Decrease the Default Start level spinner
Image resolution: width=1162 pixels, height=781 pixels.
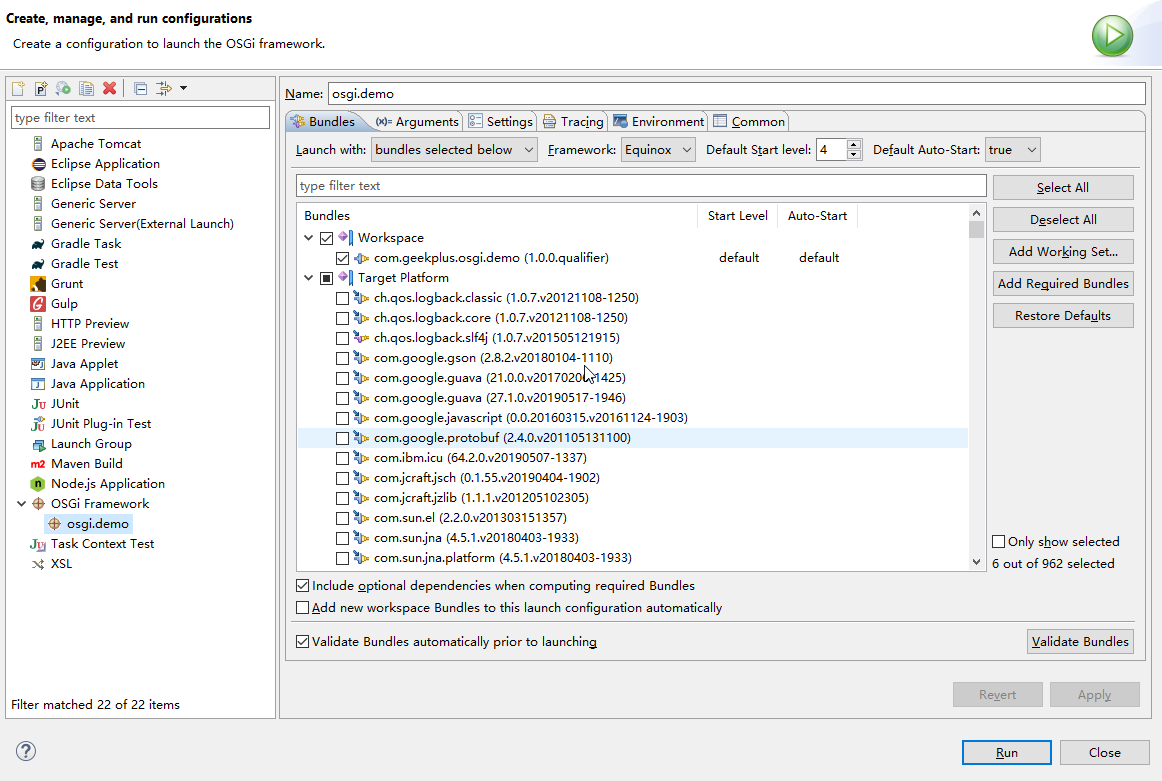[854, 155]
